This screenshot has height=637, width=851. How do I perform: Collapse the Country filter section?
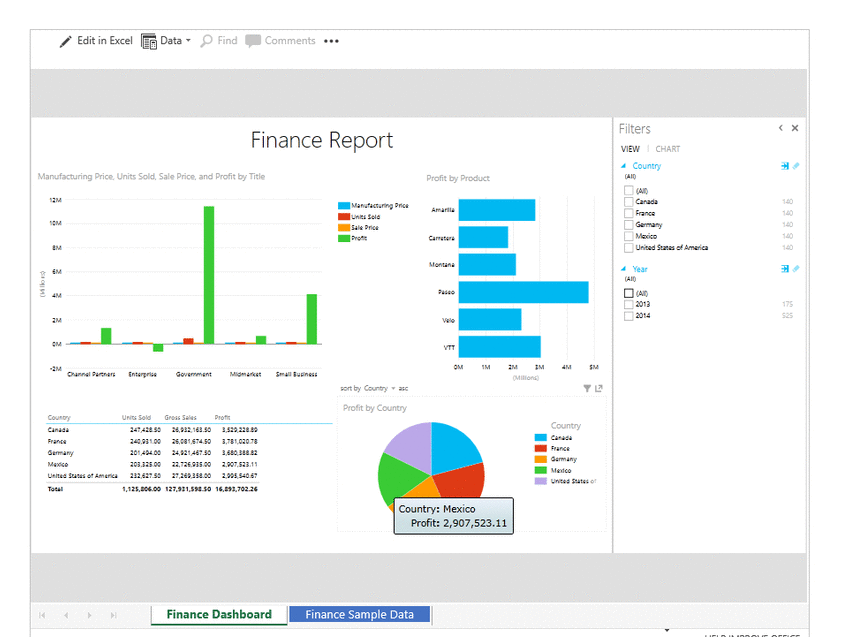click(x=626, y=166)
